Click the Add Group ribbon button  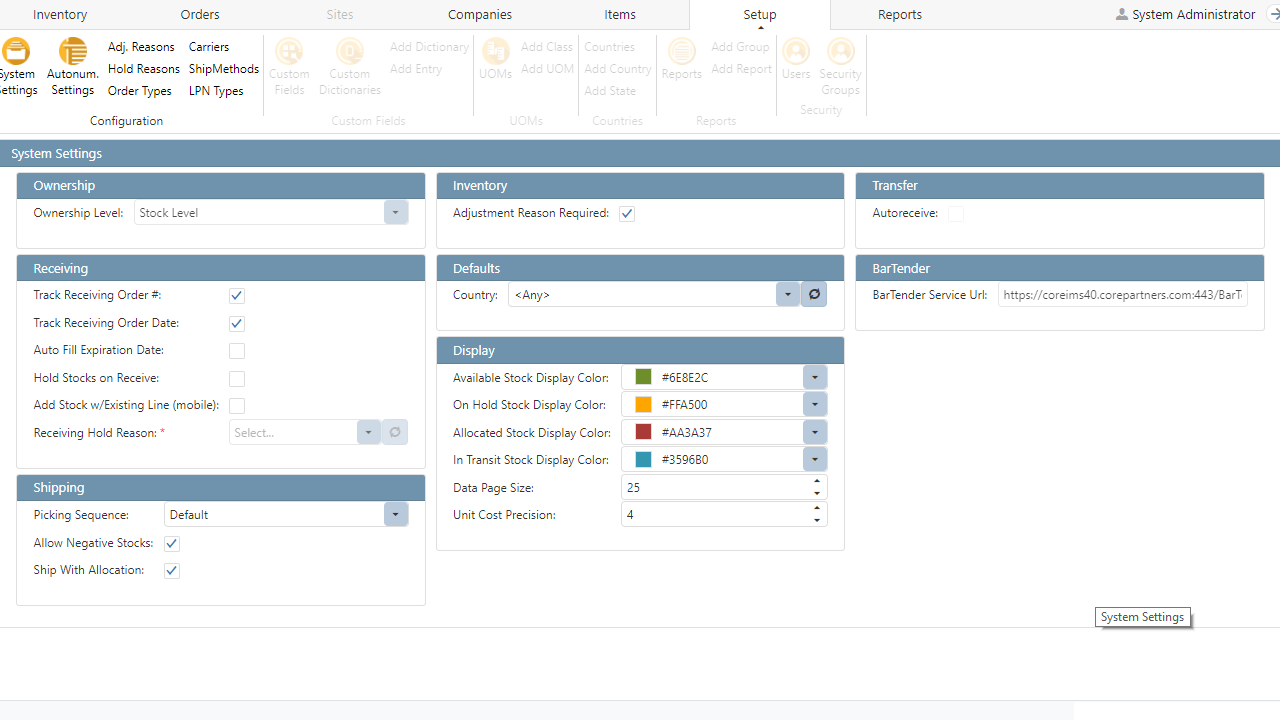point(740,47)
